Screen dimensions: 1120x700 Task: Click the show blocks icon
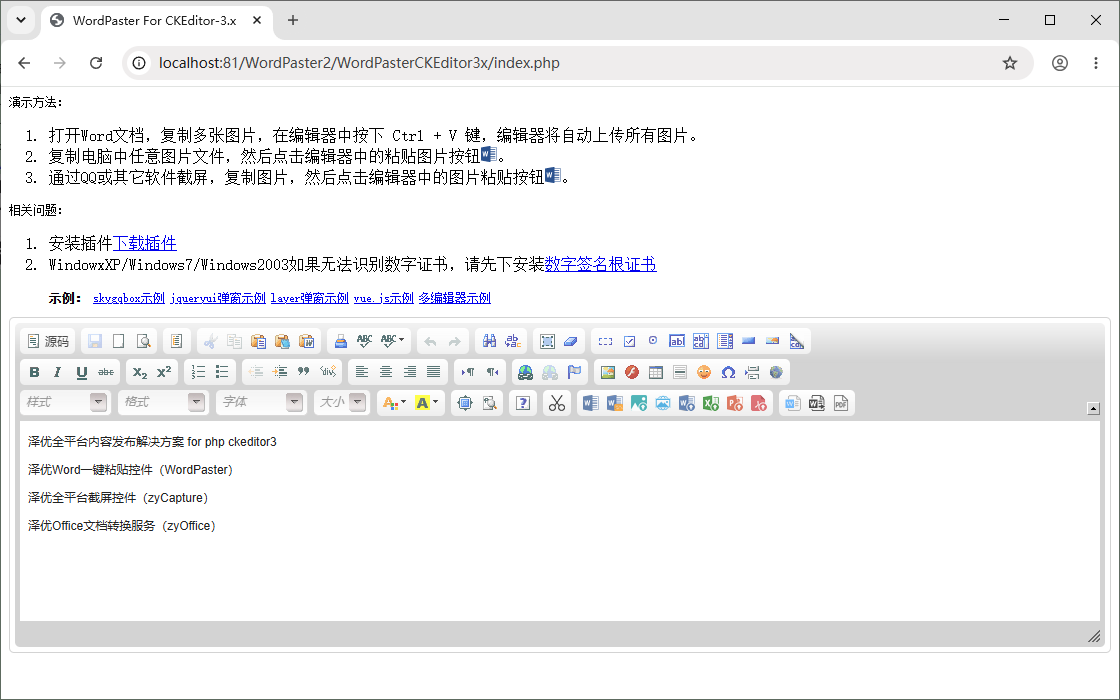click(x=489, y=403)
